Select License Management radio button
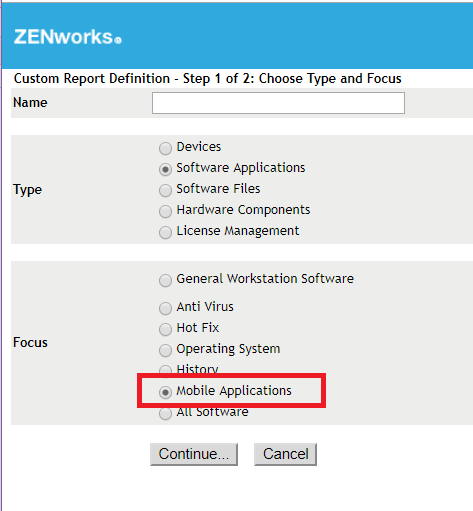Screen dimensions: 473x511 coord(165,232)
